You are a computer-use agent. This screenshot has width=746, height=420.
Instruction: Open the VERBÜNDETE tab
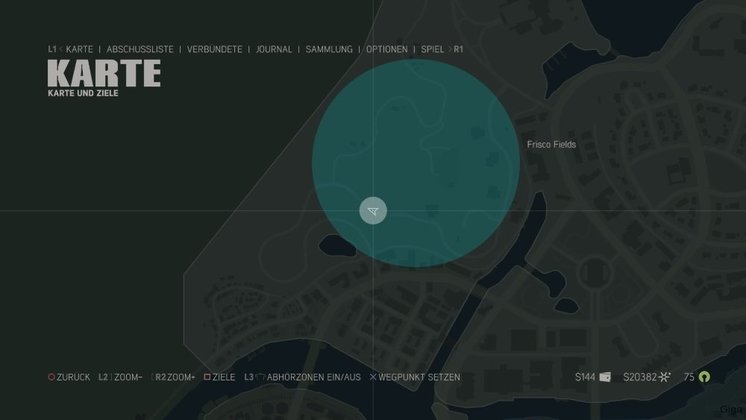pos(214,49)
